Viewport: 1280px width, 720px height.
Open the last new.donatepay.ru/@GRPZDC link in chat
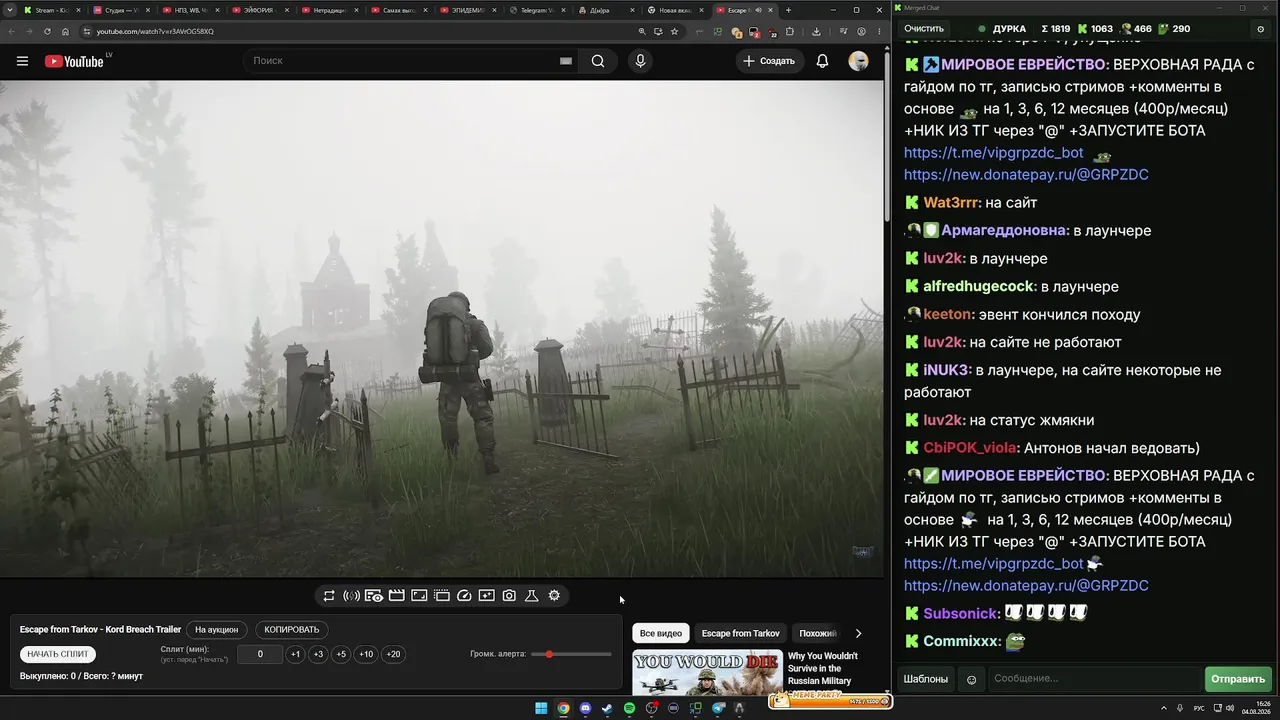tap(1026, 585)
